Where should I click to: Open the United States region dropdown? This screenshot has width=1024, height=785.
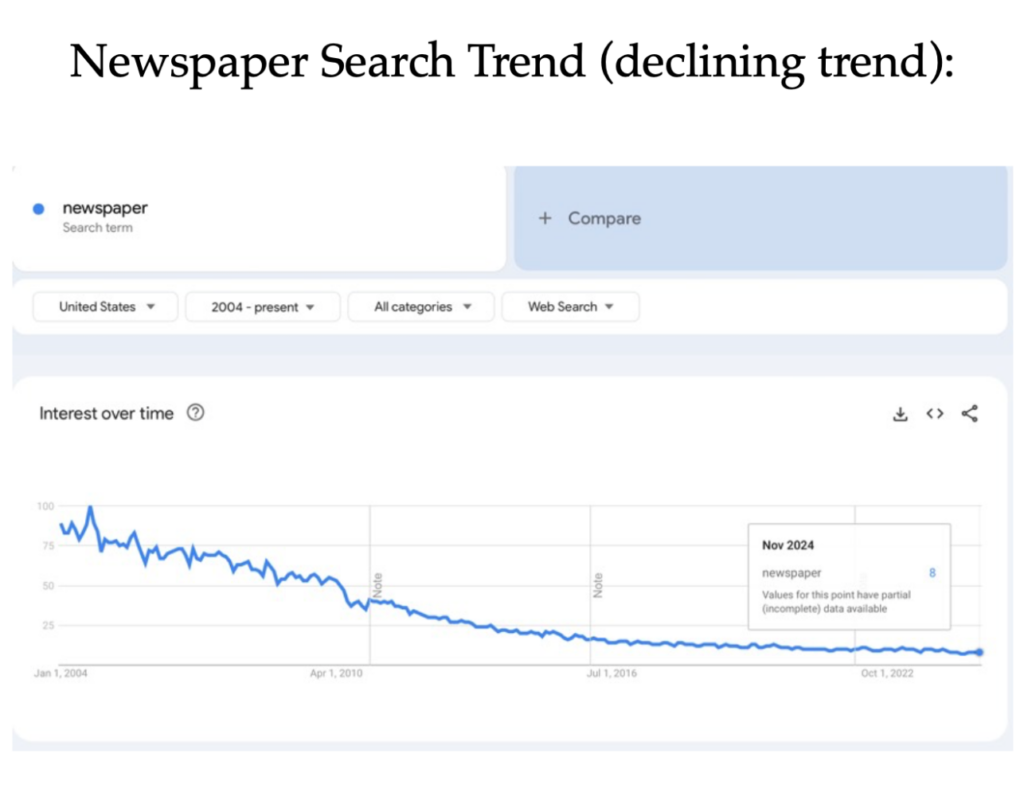(x=105, y=307)
